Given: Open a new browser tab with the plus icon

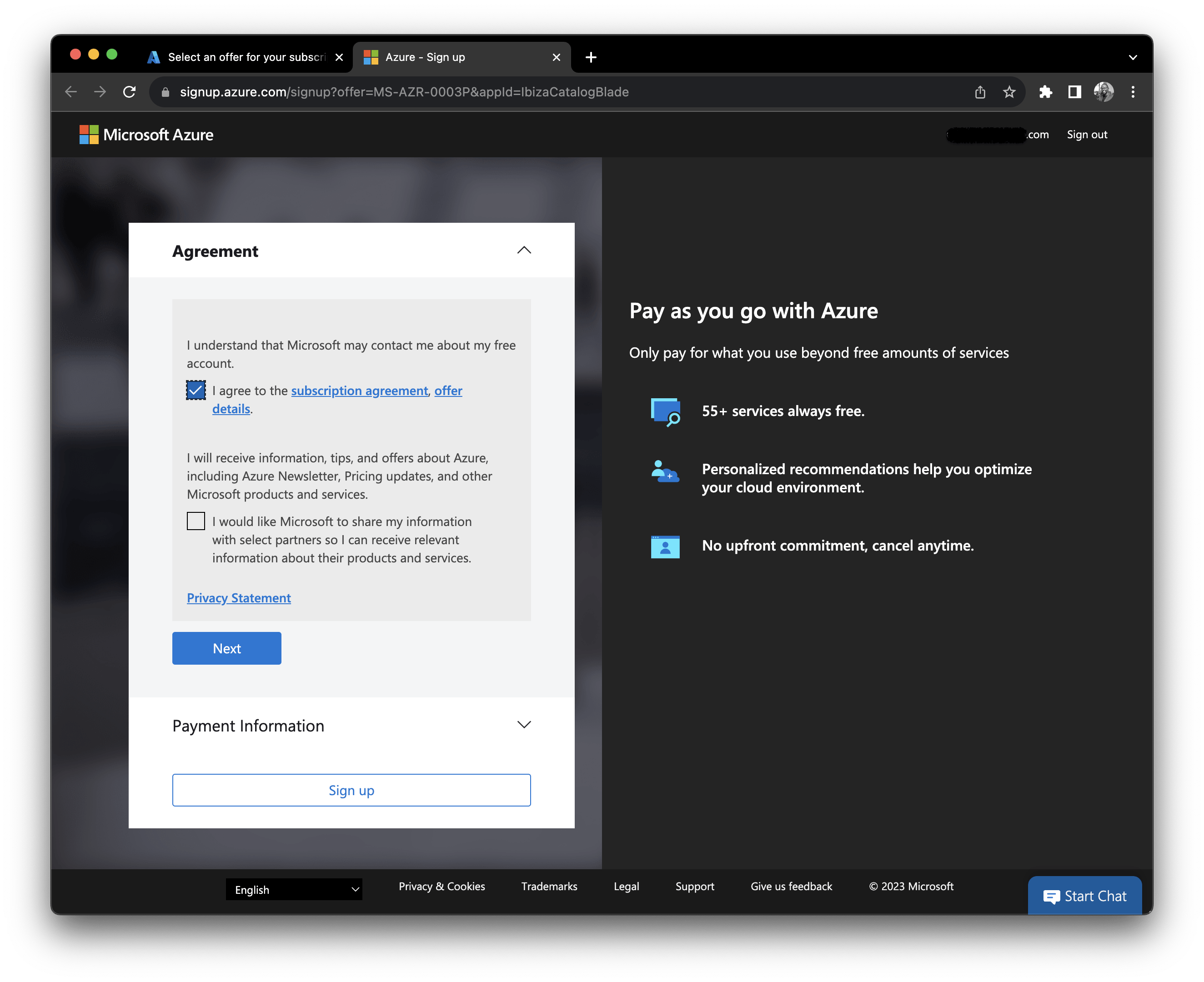Looking at the screenshot, I should (x=591, y=56).
